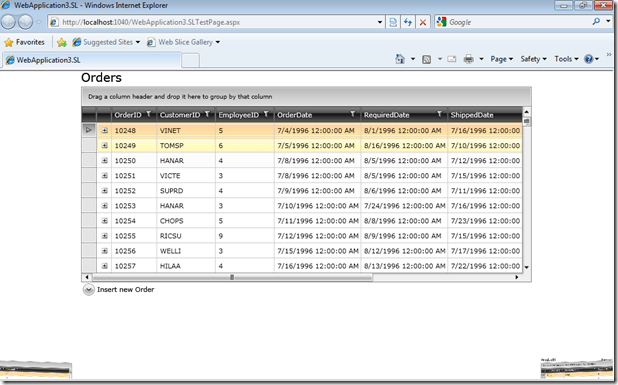Image resolution: width=618 pixels, height=385 pixels.
Task: Click the search magnifier icon
Action: point(596,22)
